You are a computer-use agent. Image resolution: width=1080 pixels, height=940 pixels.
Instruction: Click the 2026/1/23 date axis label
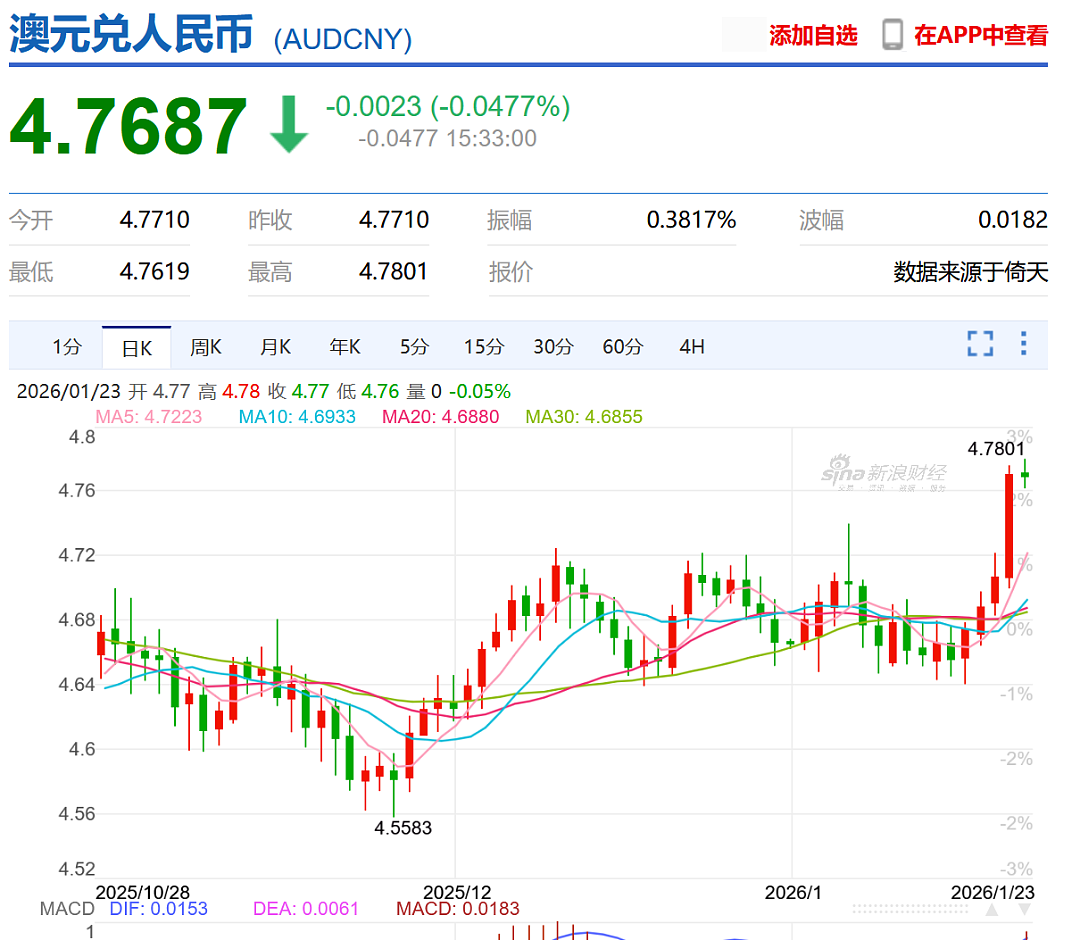(x=993, y=892)
